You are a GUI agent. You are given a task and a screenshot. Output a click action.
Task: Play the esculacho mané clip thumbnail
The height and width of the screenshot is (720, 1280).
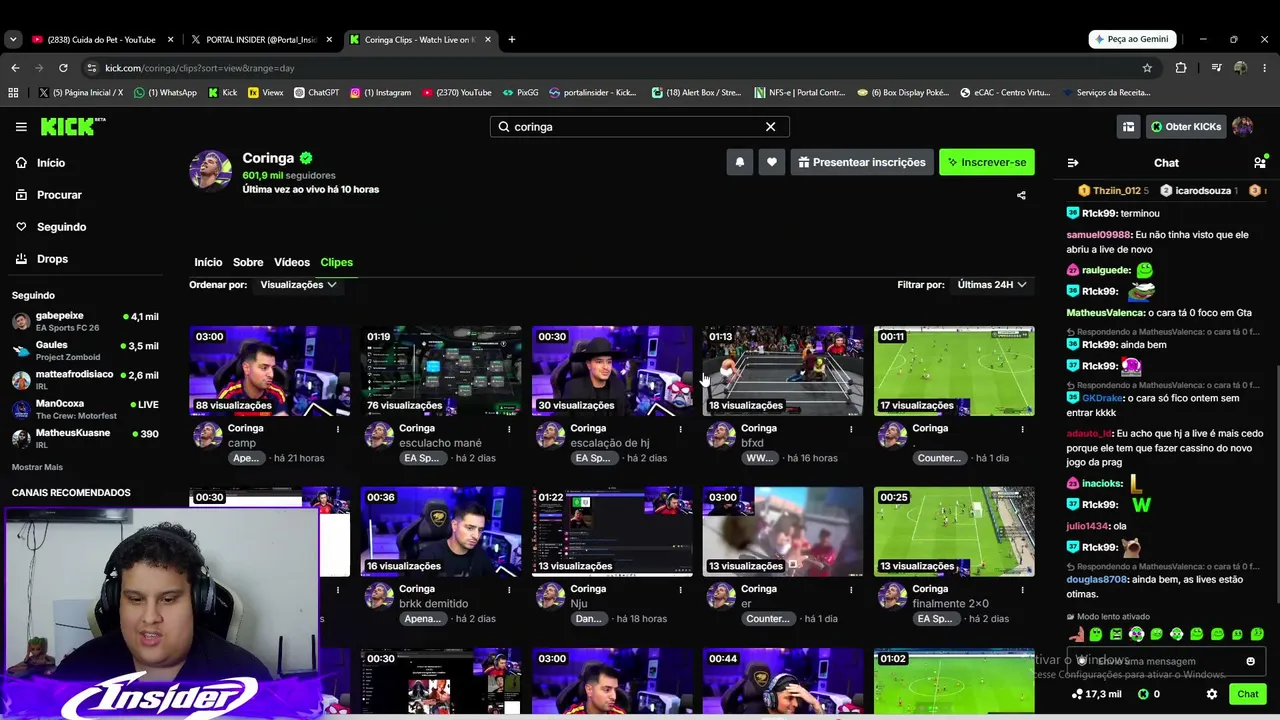click(441, 371)
